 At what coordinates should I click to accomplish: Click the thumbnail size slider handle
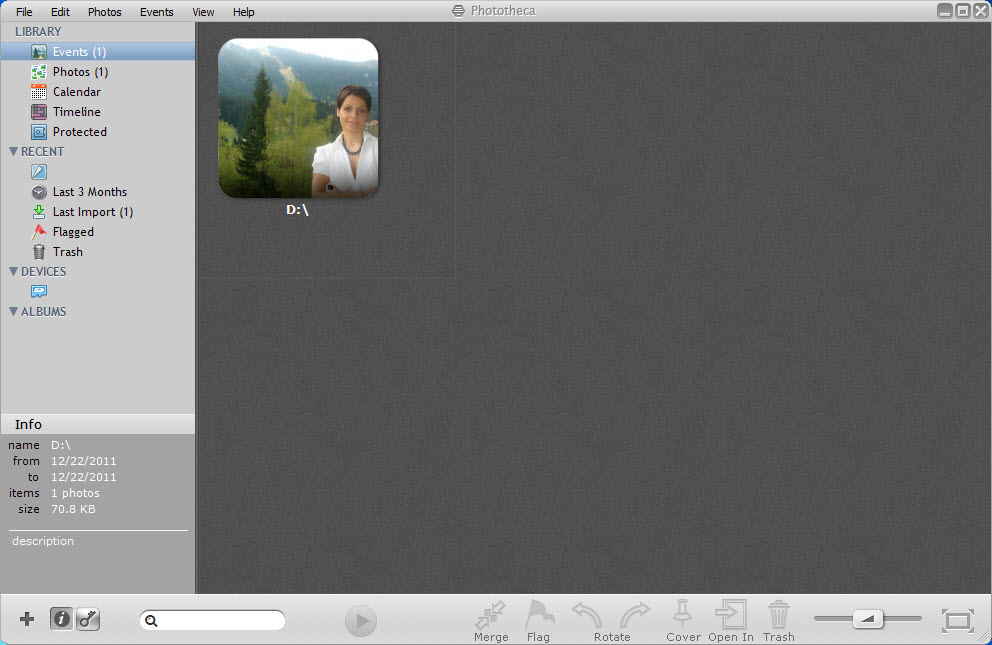pyautogui.click(x=867, y=618)
